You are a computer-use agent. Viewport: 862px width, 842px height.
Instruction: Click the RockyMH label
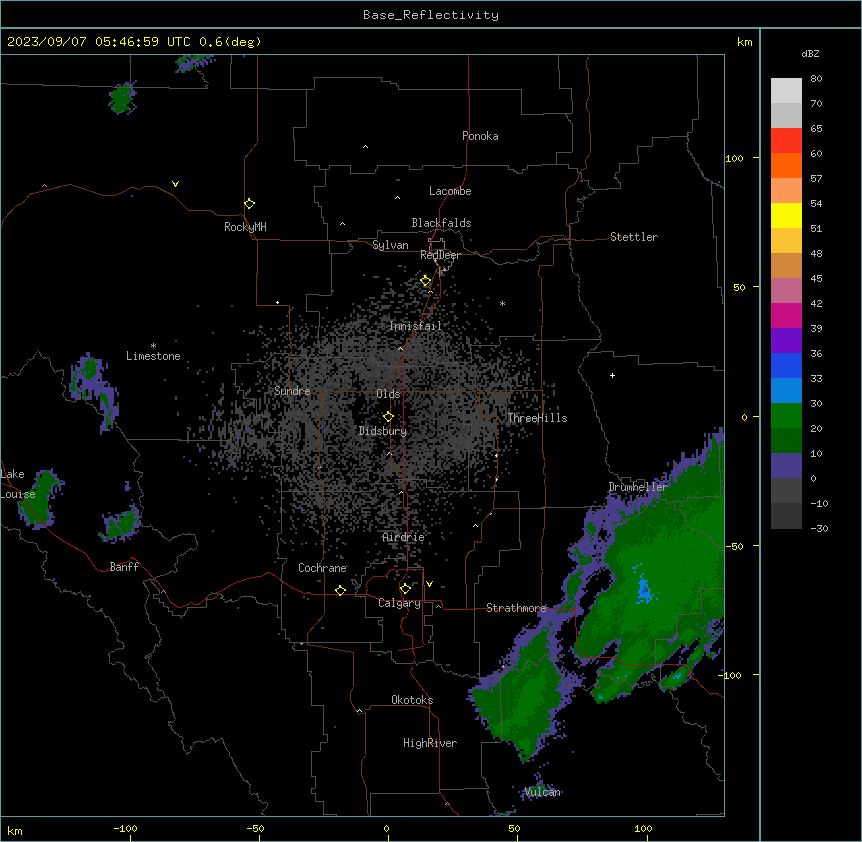coord(245,227)
